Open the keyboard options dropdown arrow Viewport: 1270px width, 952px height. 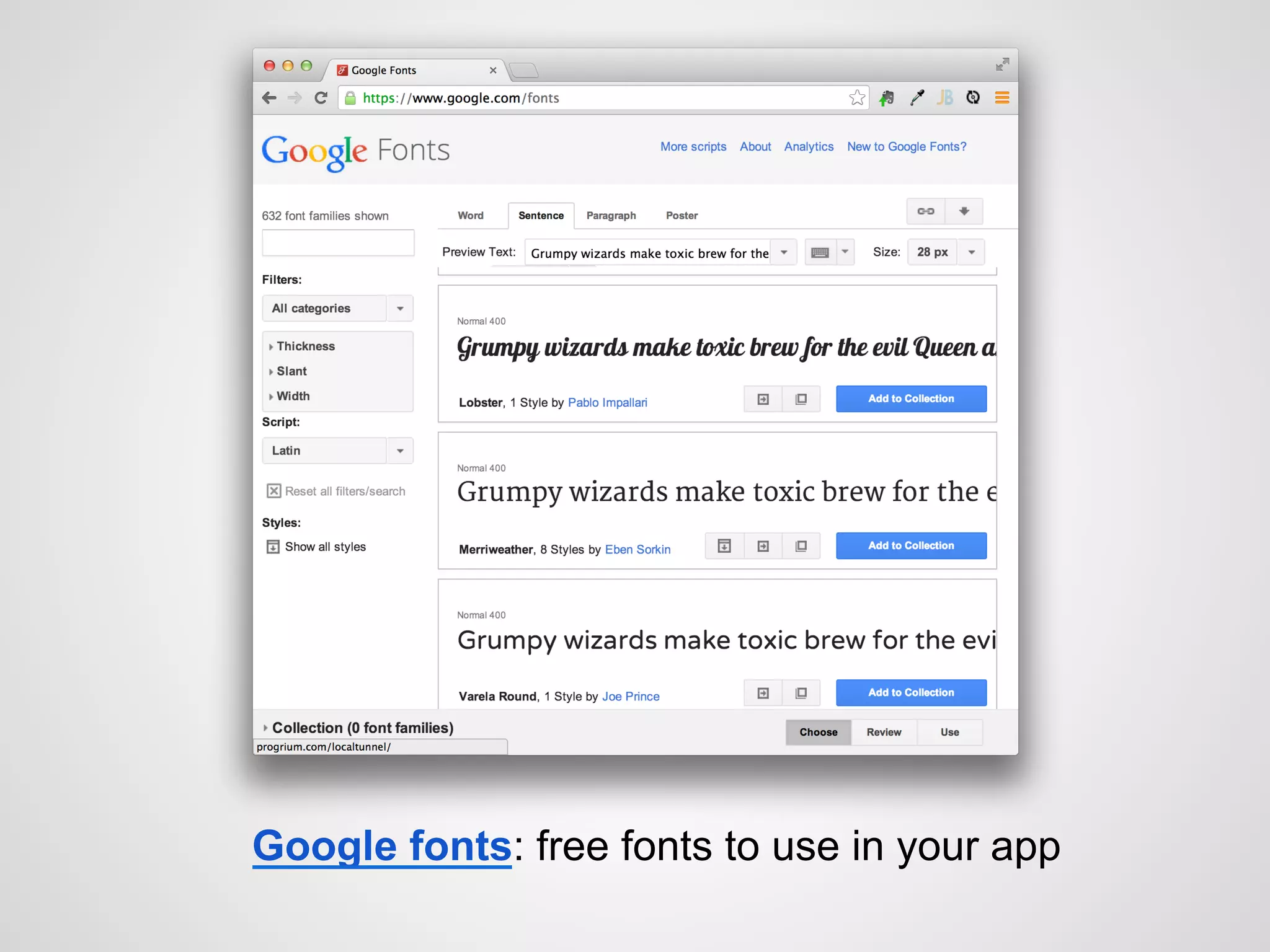(x=845, y=252)
